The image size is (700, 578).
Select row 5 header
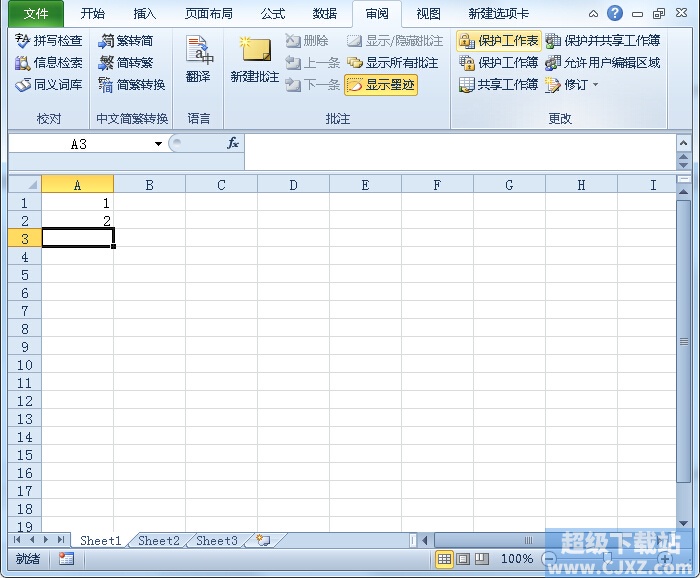(25, 275)
